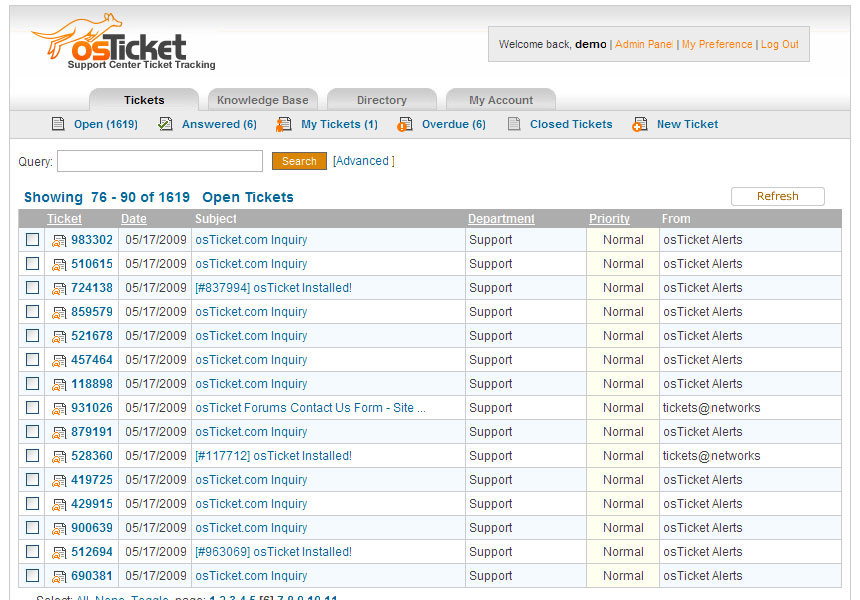
Task: Click the Overdue tickets alarm icon
Action: click(404, 124)
